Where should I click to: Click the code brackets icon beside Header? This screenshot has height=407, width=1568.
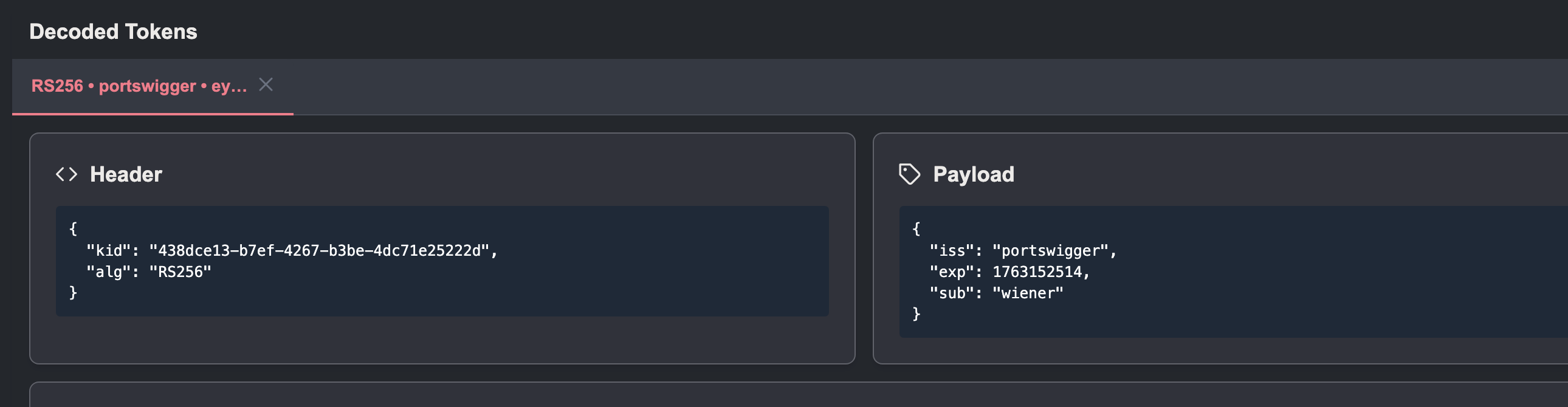click(x=66, y=174)
